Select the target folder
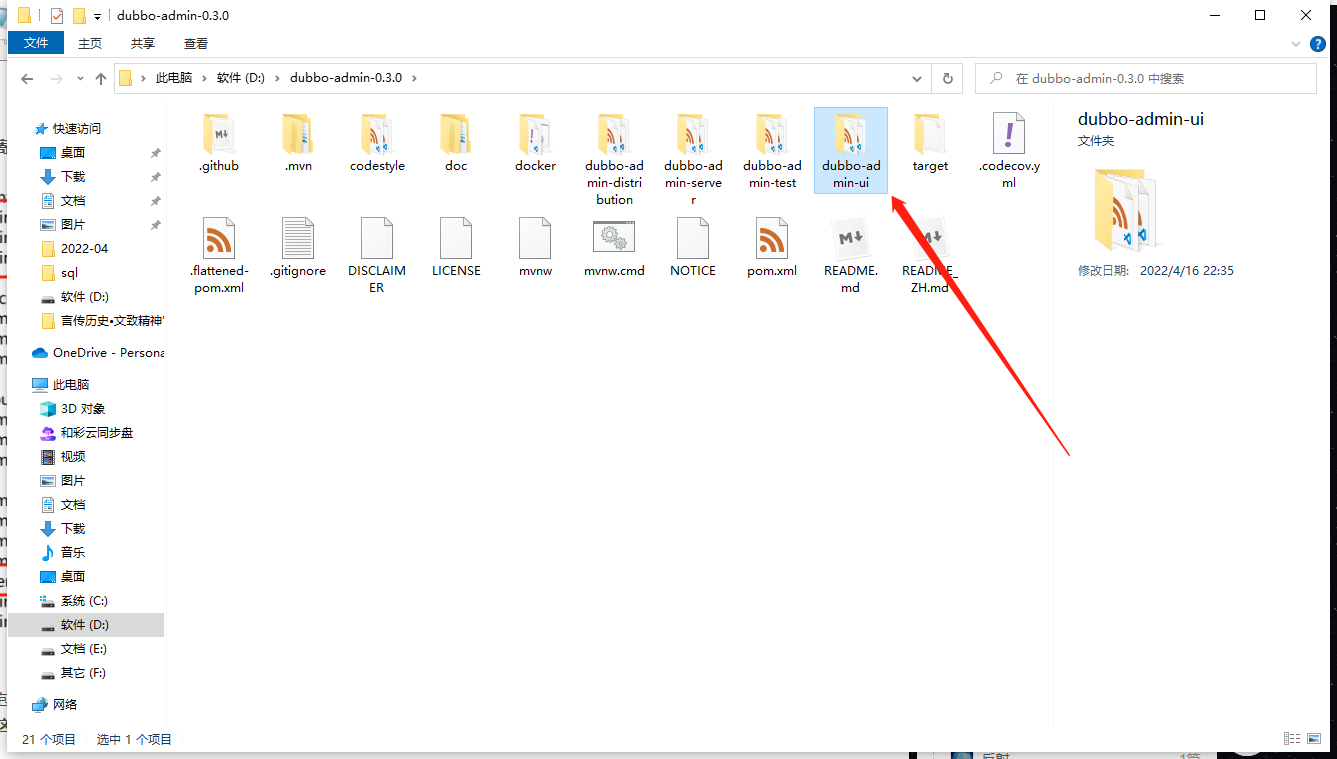The height and width of the screenshot is (759, 1337). 930,143
